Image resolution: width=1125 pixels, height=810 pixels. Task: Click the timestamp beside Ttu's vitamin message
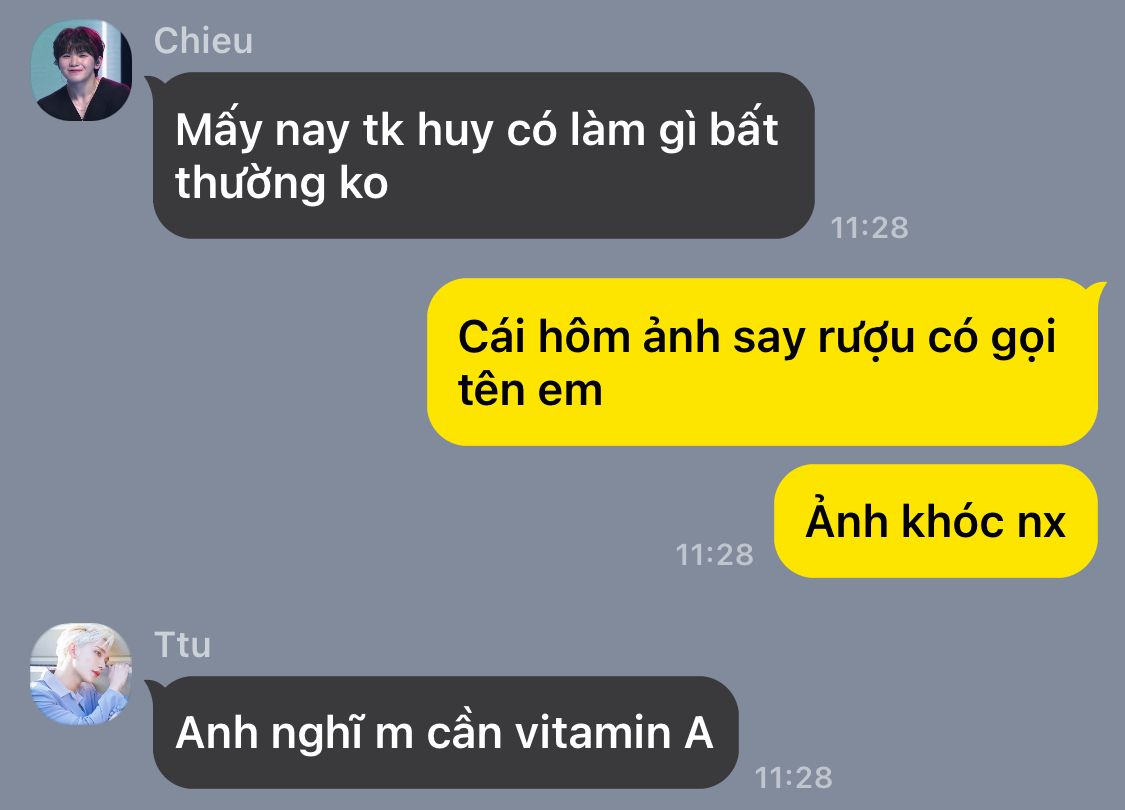[794, 778]
